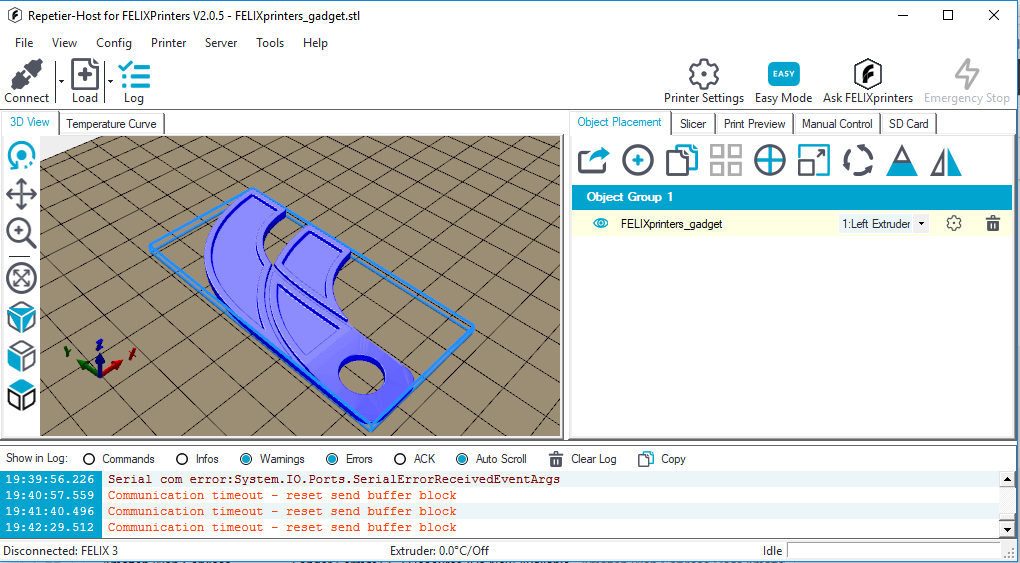The height and width of the screenshot is (563, 1020).
Task: Click the Save/Export object icon
Action: (x=594, y=160)
